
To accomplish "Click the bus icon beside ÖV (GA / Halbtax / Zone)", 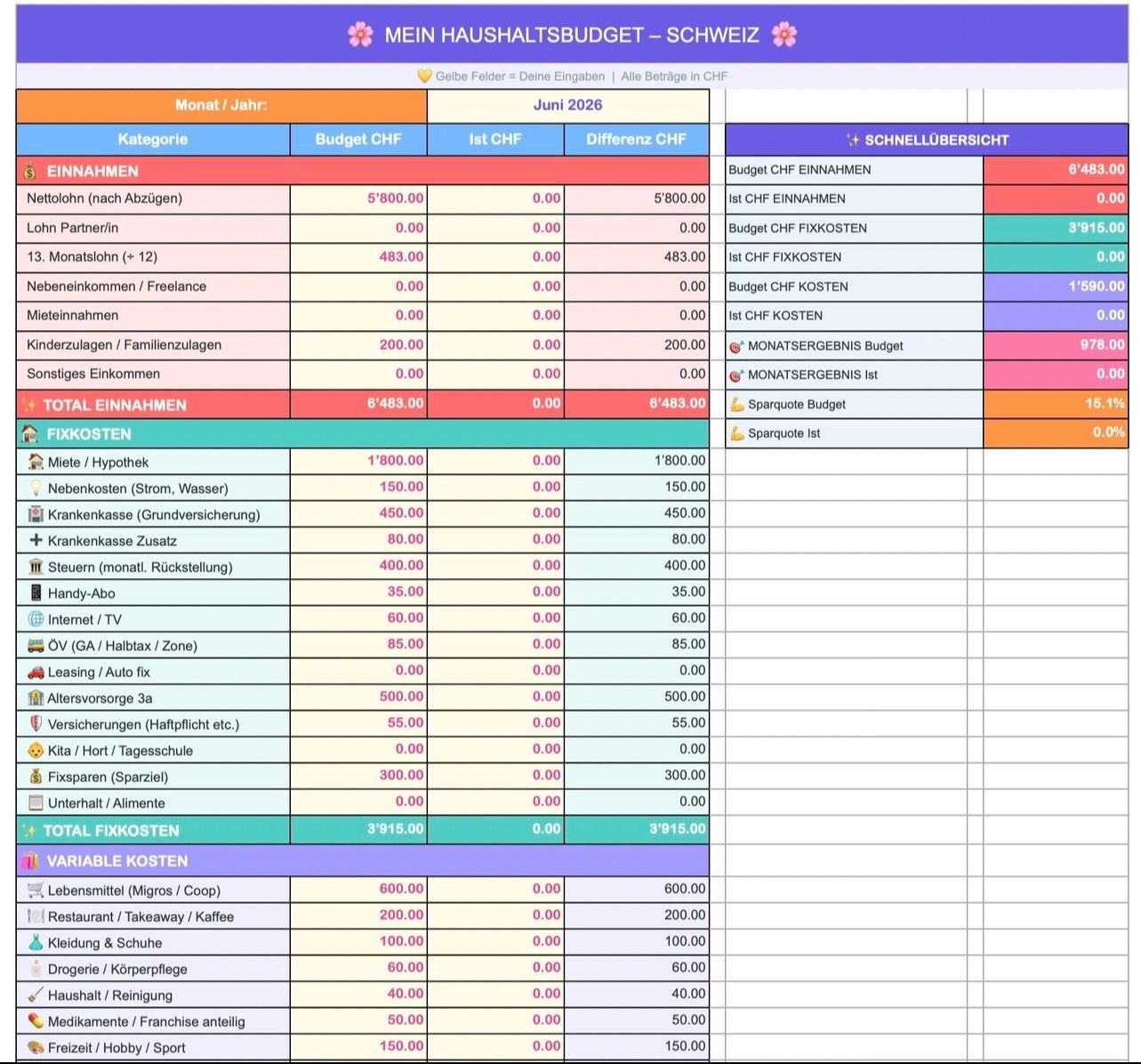I will (36, 645).
